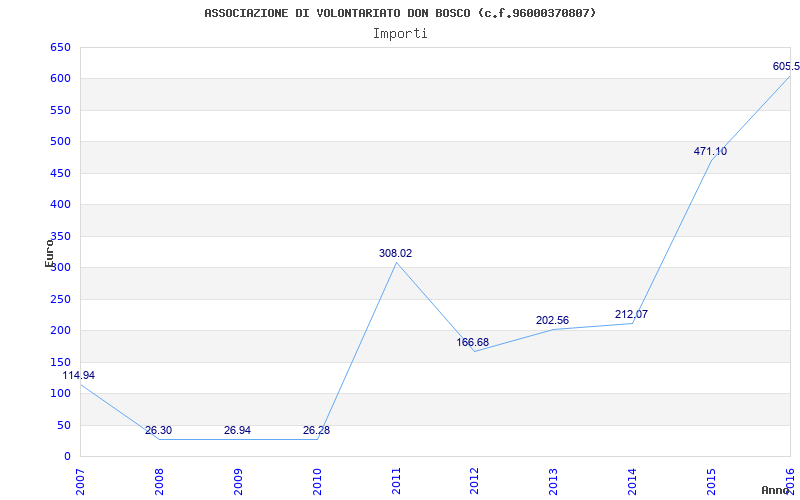Click the 550 y-axis tick label

click(60, 110)
